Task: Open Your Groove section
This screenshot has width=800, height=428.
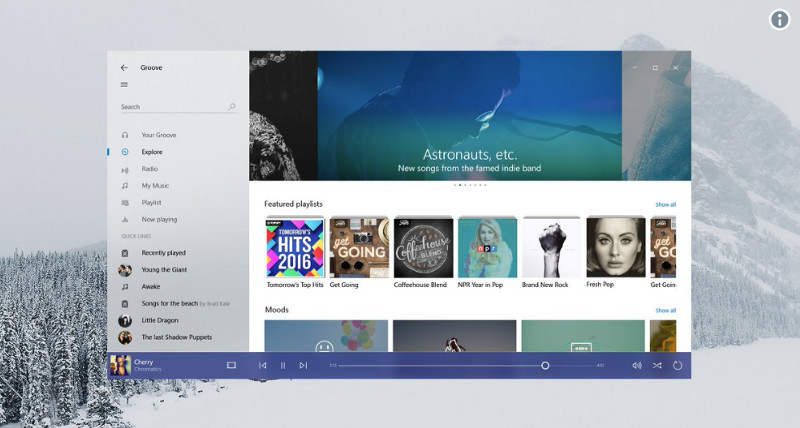Action: (159, 135)
